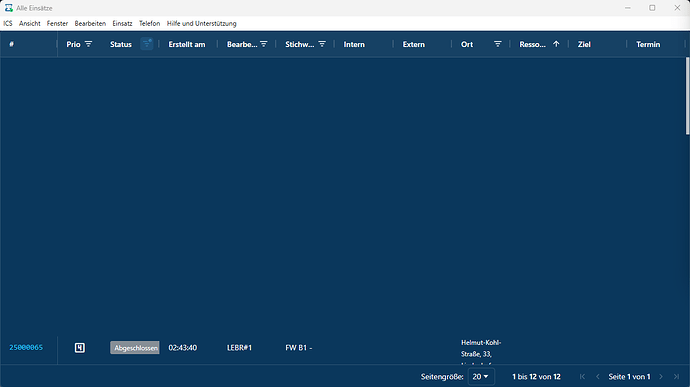This screenshot has width=690, height=387.
Task: Select the Helmut-Kohl-Straße, 33 address cell
Action: click(x=481, y=352)
